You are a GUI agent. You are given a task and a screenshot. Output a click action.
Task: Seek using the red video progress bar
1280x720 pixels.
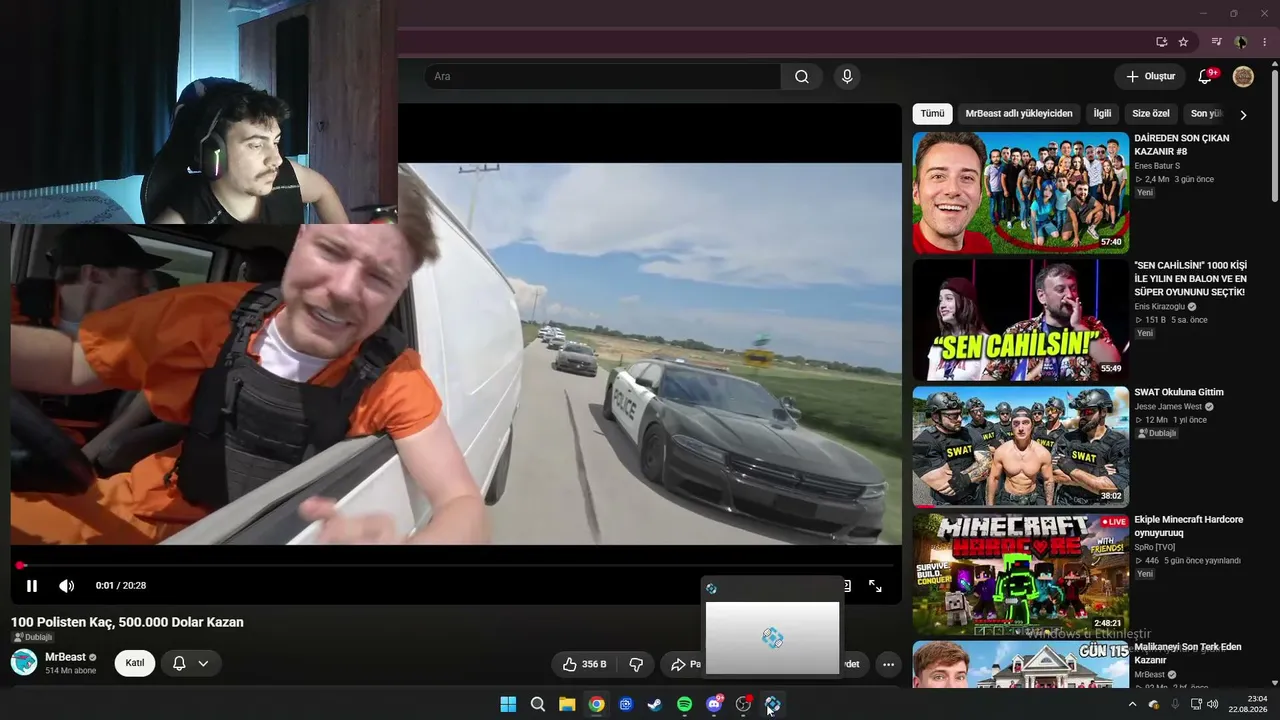click(x=457, y=566)
